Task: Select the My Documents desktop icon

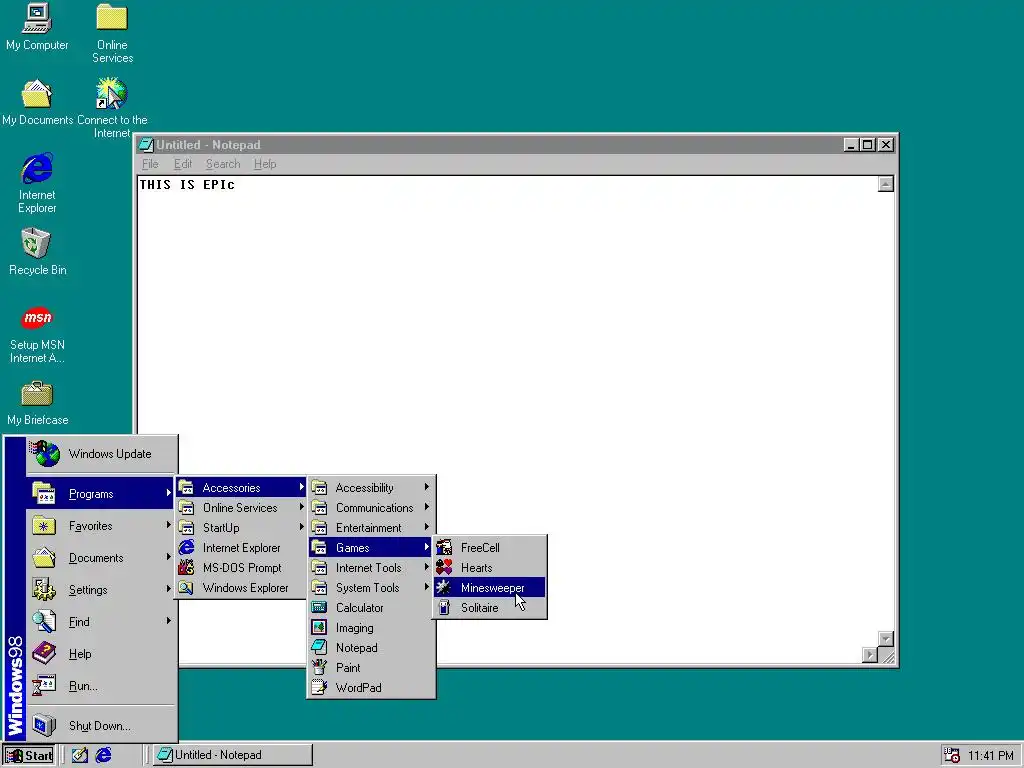Action: point(37,103)
